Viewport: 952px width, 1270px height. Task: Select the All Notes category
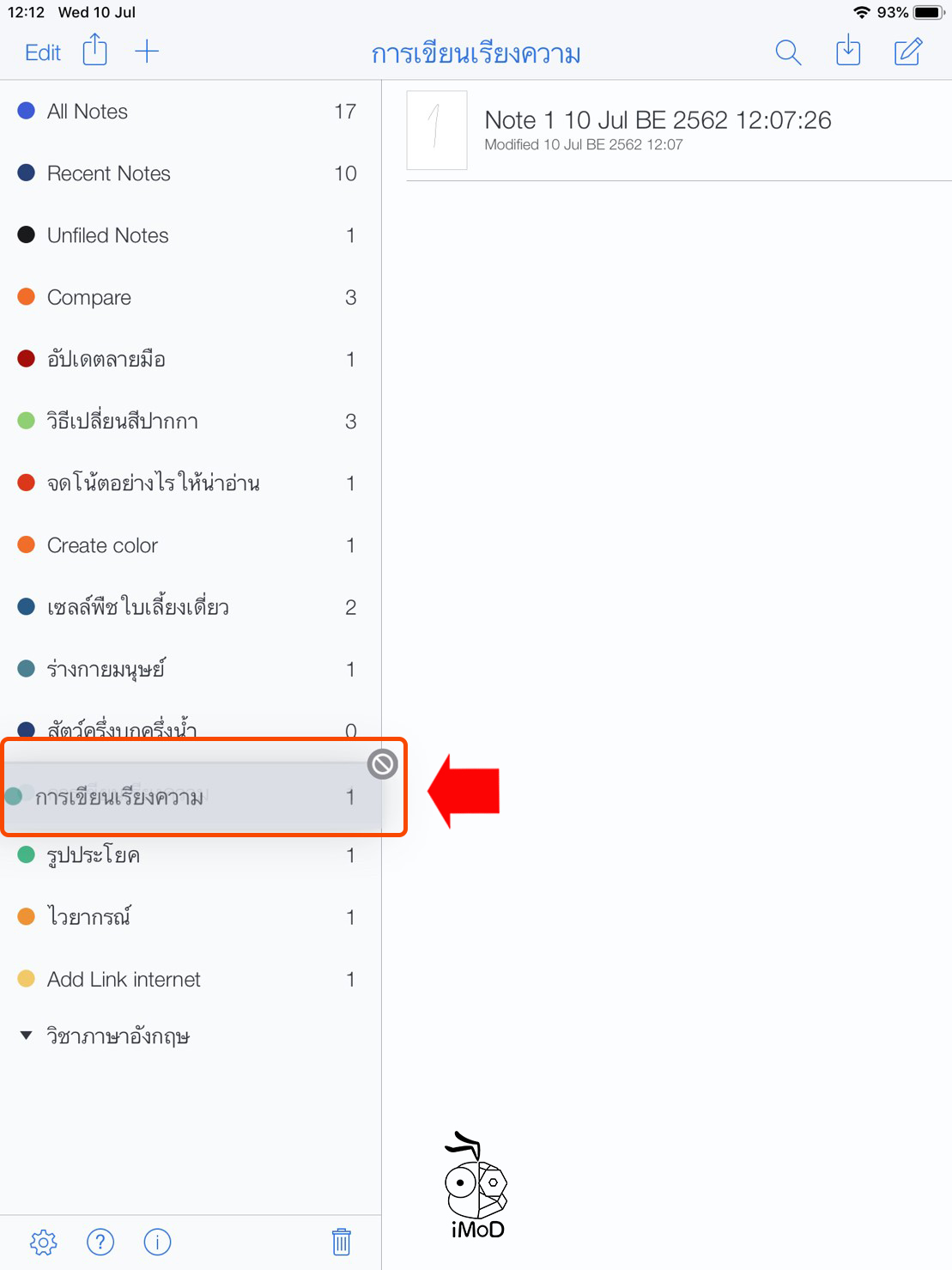88,112
